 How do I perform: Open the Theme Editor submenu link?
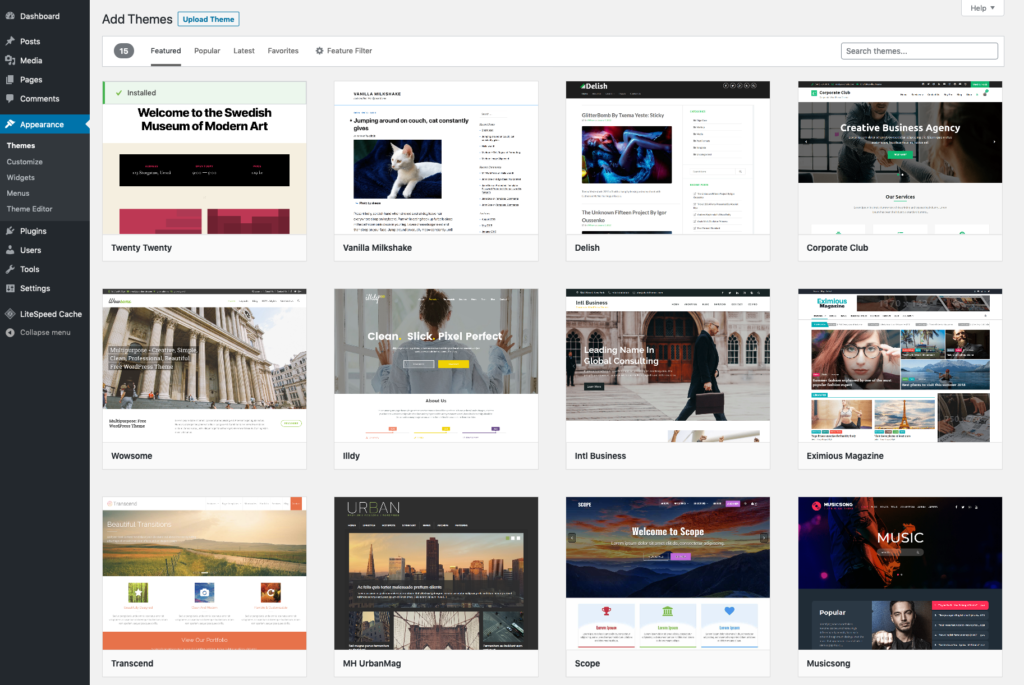pyautogui.click(x=29, y=209)
